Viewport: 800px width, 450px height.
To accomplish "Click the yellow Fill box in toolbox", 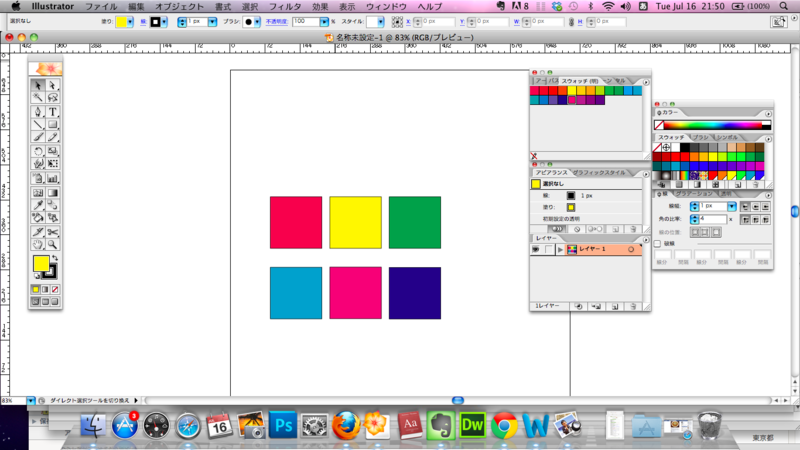I will pyautogui.click(x=41, y=264).
